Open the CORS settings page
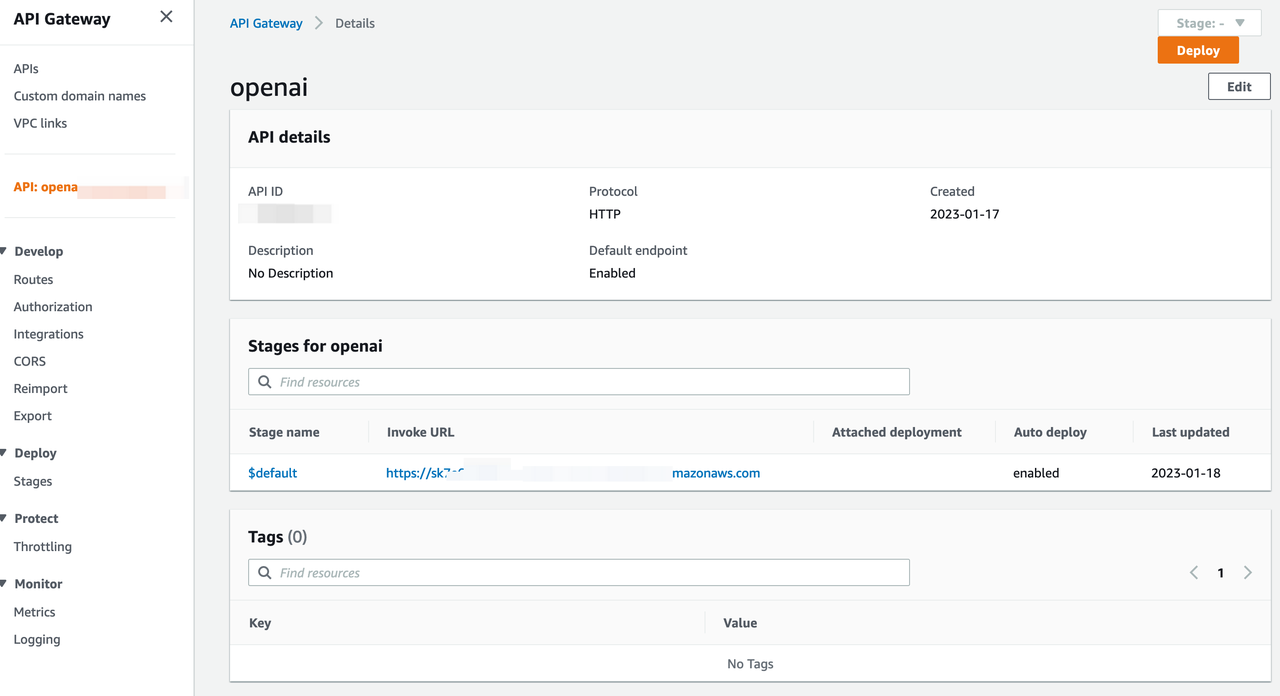The height and width of the screenshot is (696, 1280). click(x=30, y=362)
